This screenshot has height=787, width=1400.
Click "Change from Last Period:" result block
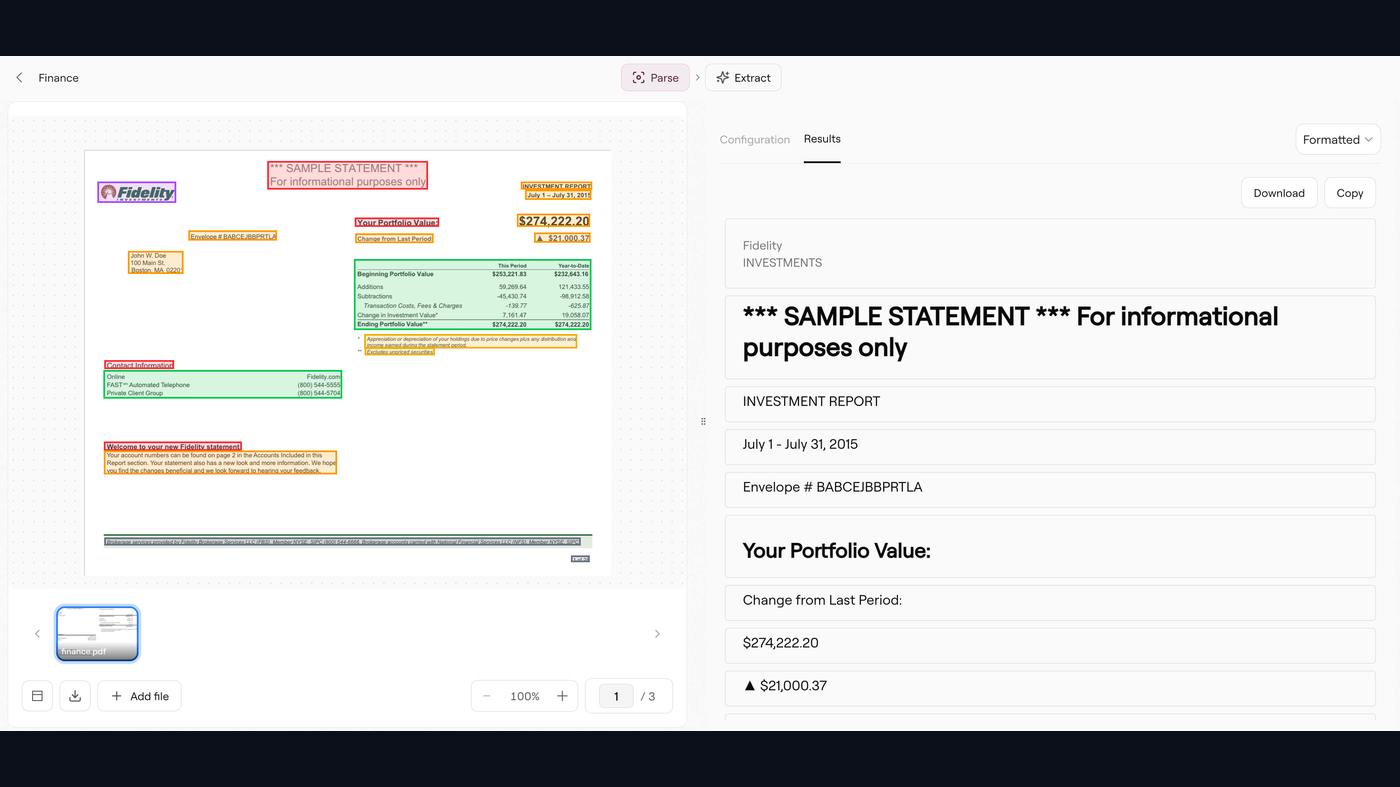pyautogui.click(x=1050, y=603)
